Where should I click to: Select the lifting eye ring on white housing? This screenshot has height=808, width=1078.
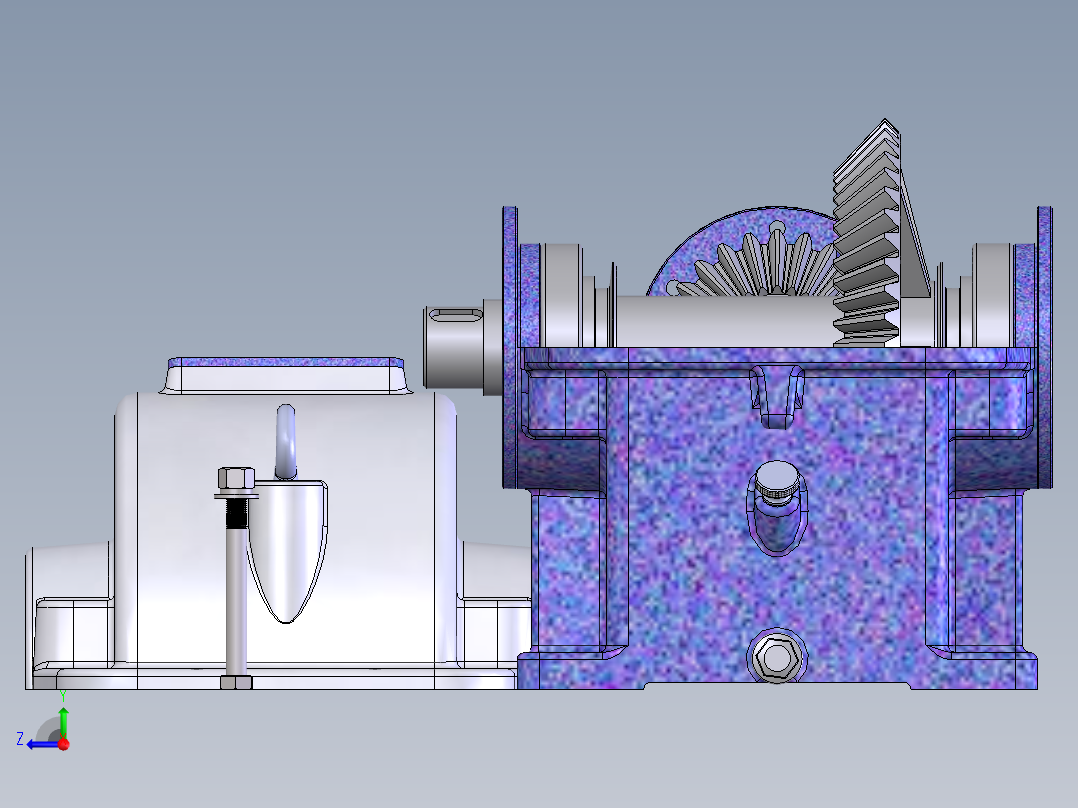click(x=286, y=441)
